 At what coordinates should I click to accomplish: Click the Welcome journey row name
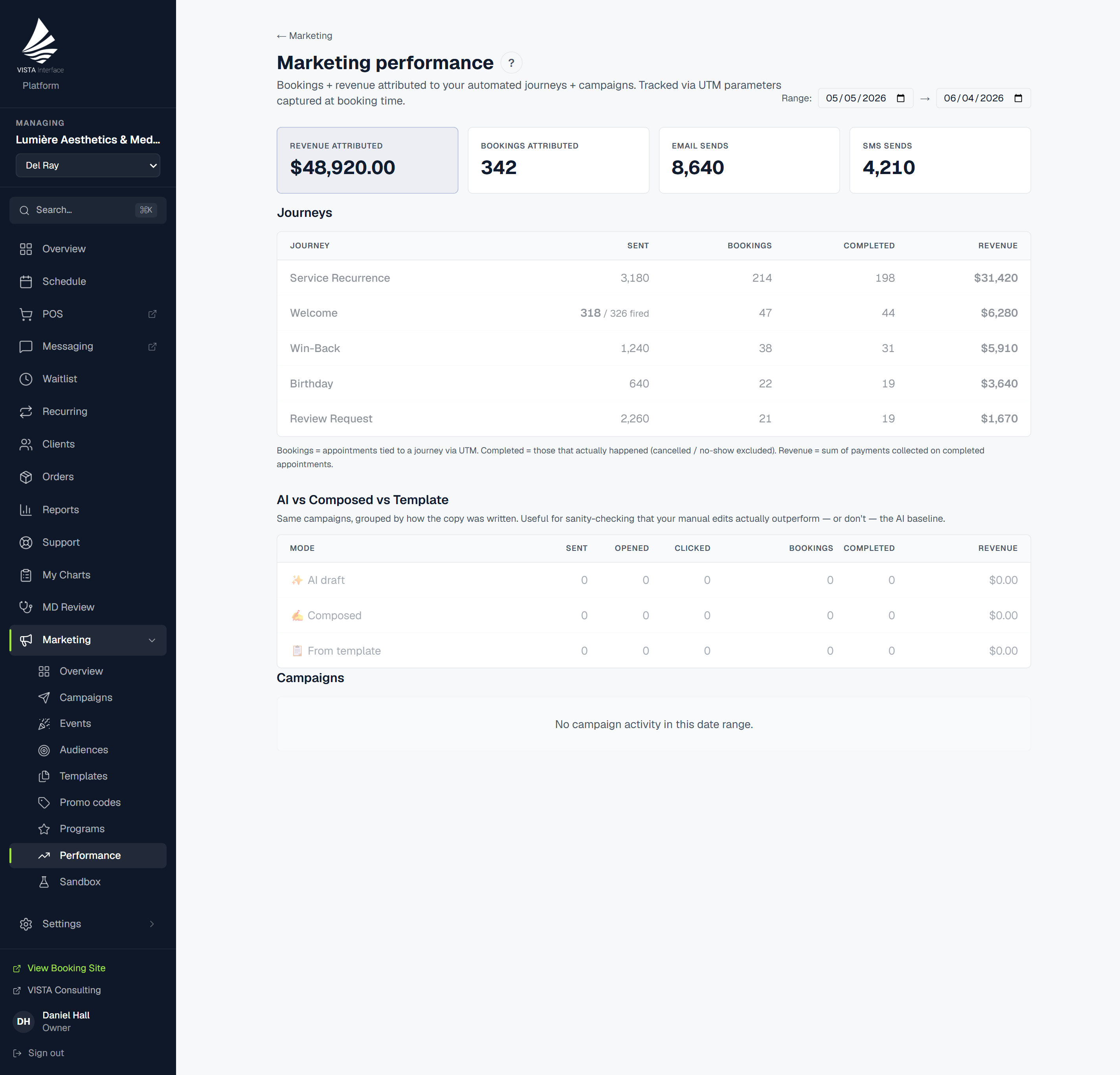click(314, 313)
